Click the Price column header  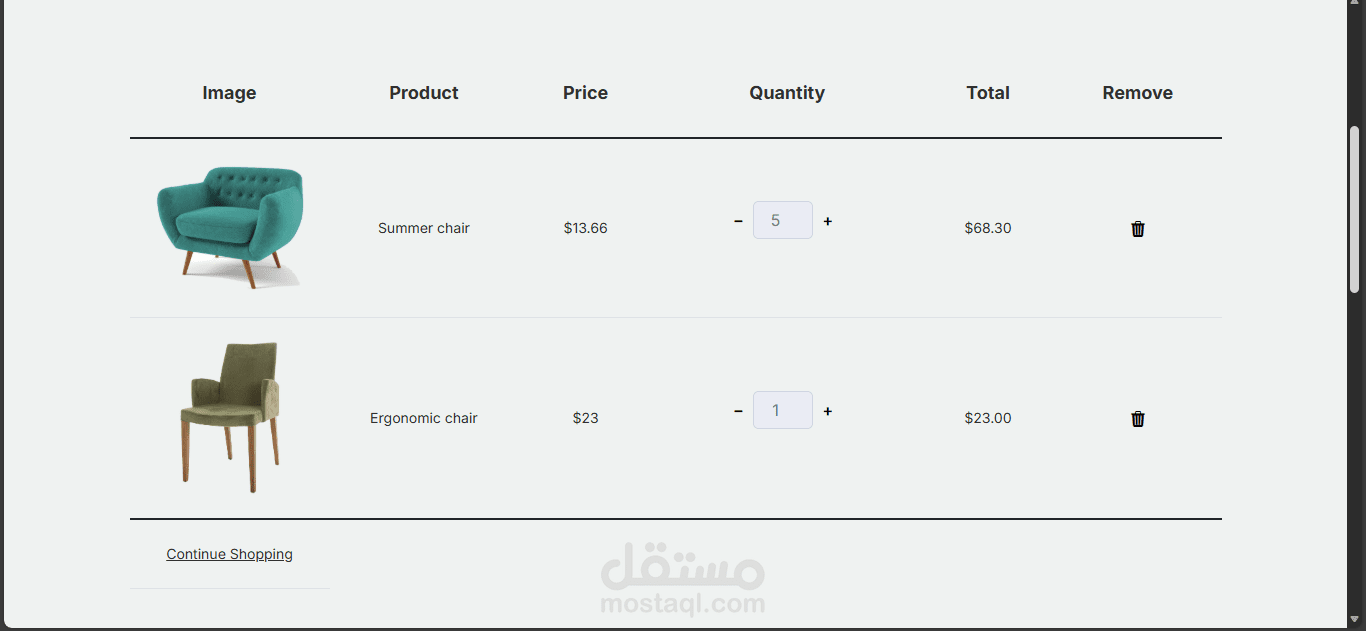(x=585, y=93)
